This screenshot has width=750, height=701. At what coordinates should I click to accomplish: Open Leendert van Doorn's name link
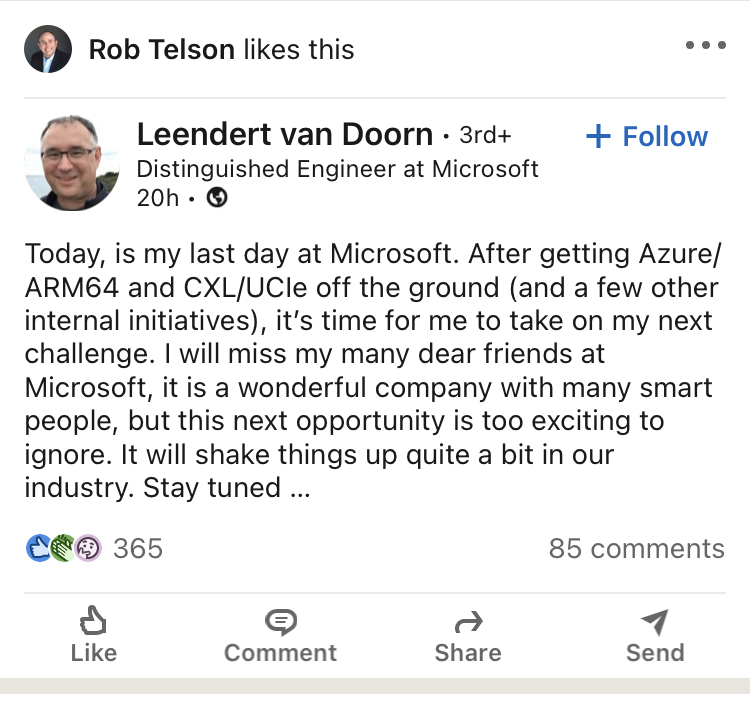285,134
